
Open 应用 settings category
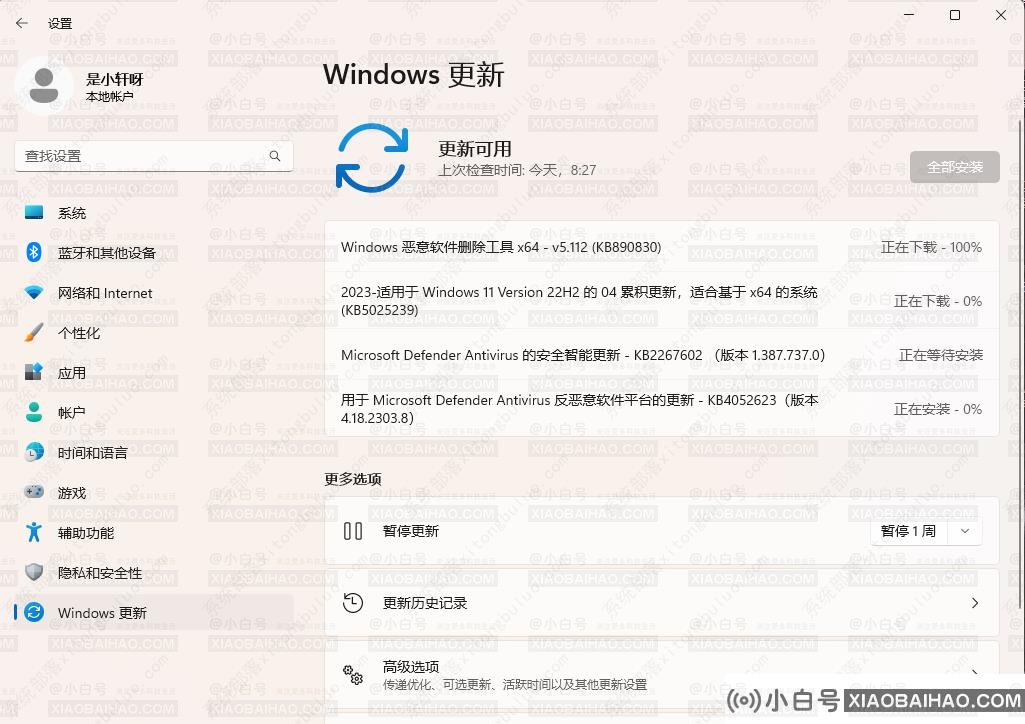point(154,372)
